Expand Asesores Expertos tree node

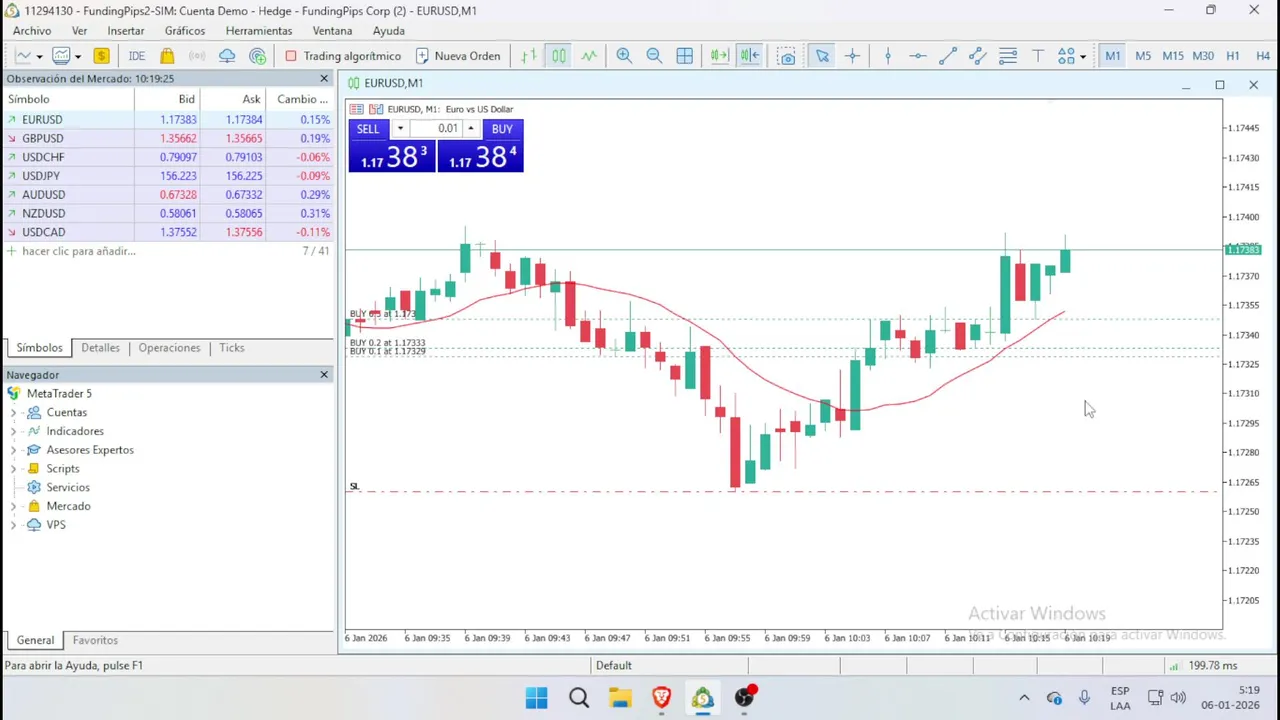point(13,450)
